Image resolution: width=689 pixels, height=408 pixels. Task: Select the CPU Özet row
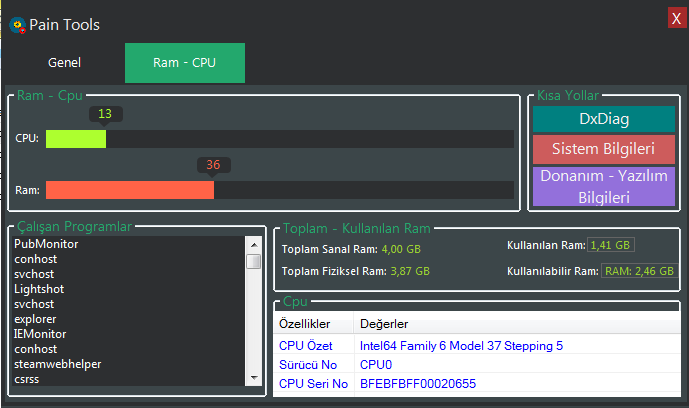pyautogui.click(x=477, y=346)
